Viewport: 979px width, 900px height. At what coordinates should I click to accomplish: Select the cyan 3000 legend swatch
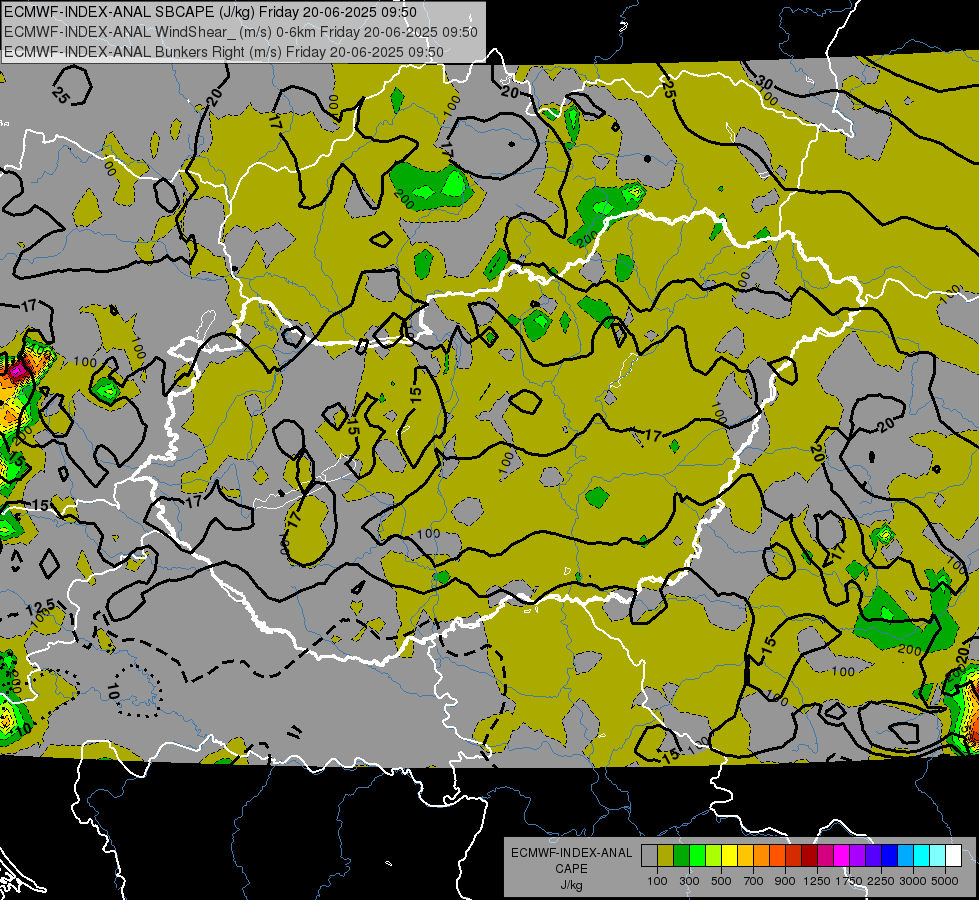[x=922, y=856]
